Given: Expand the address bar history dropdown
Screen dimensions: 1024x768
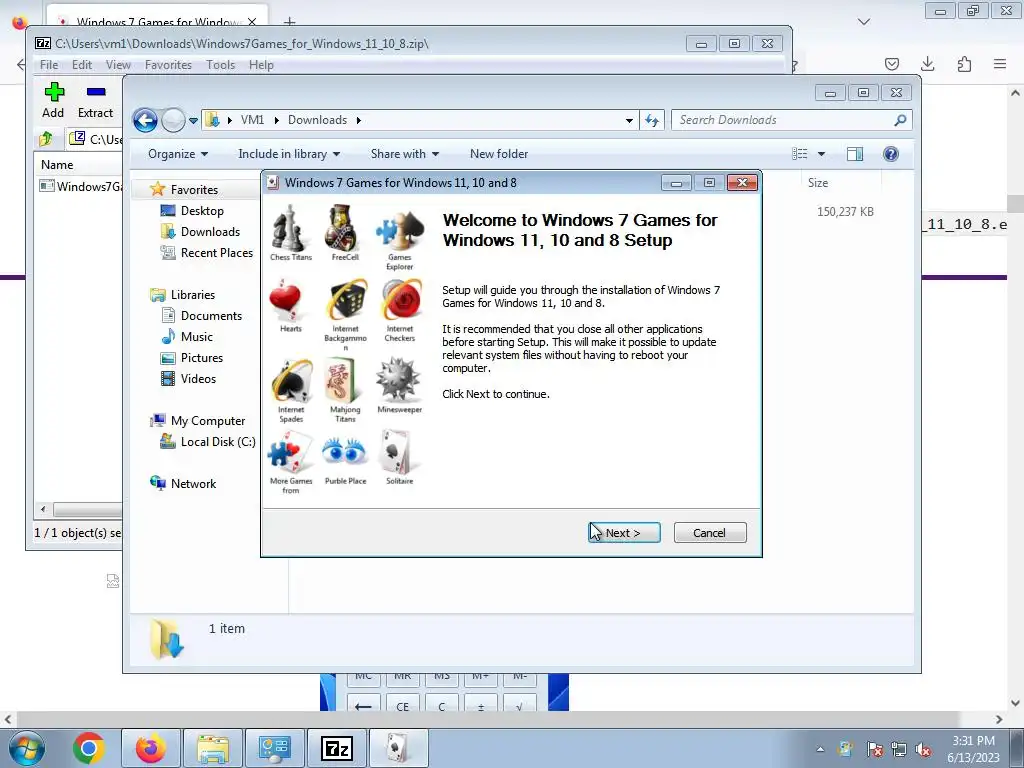Looking at the screenshot, I should pyautogui.click(x=629, y=120).
